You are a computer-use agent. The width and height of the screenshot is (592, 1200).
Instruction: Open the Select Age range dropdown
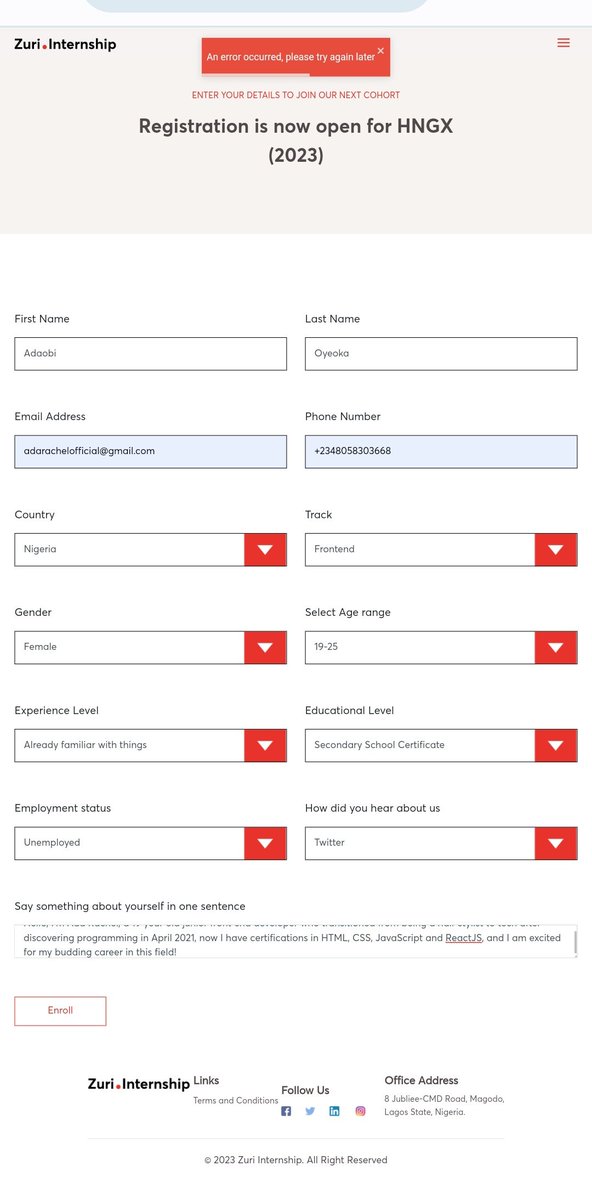441,647
